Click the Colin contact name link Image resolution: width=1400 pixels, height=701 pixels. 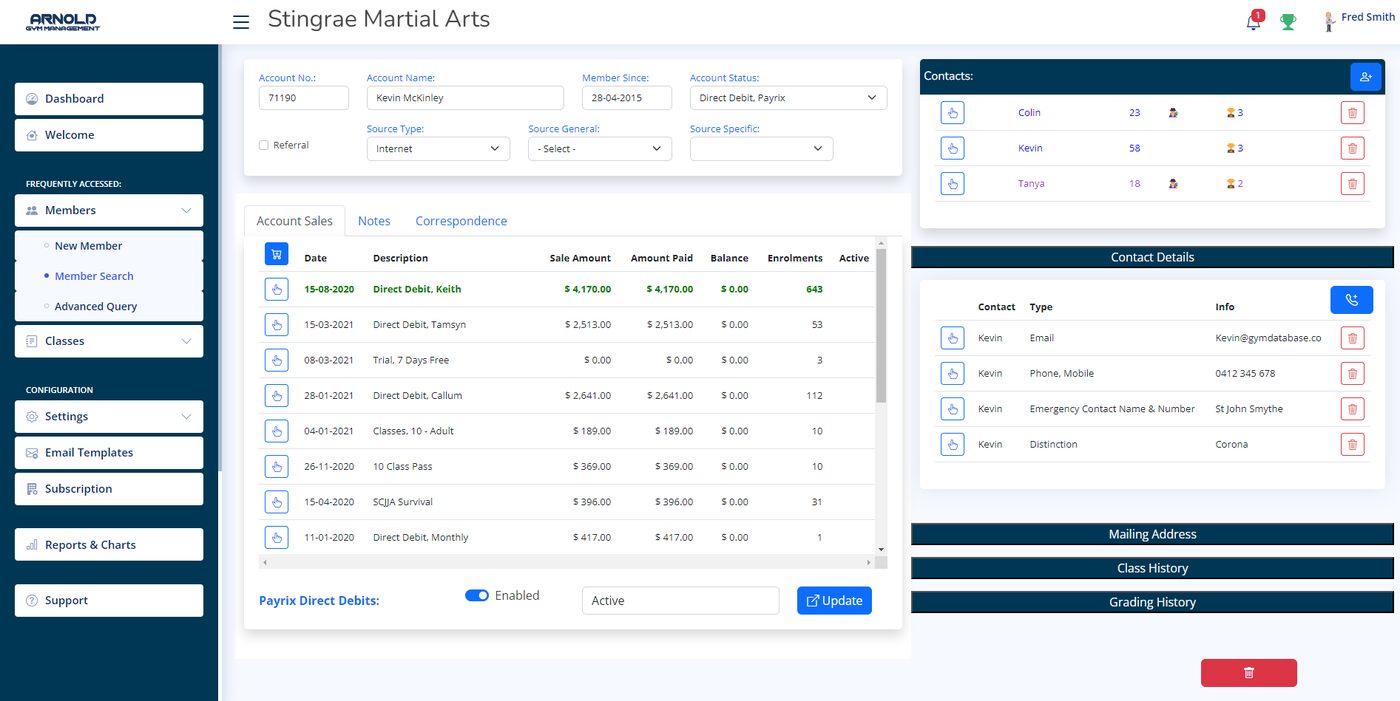pyautogui.click(x=1029, y=113)
